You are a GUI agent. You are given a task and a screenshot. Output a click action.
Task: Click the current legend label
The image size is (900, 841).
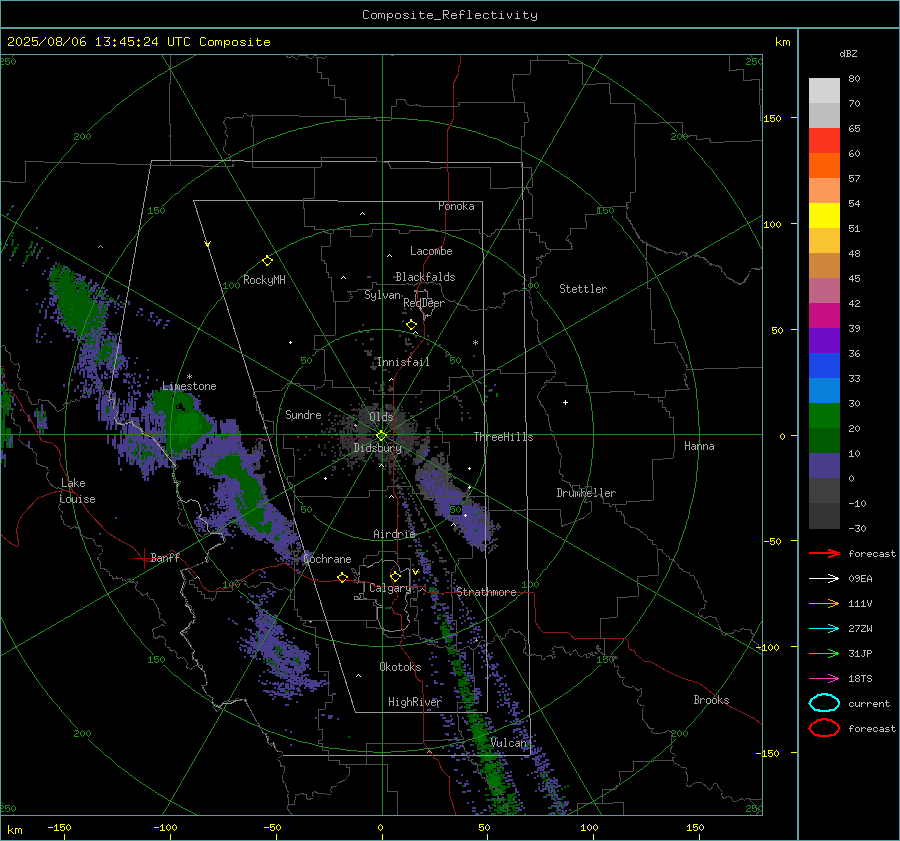[869, 703]
